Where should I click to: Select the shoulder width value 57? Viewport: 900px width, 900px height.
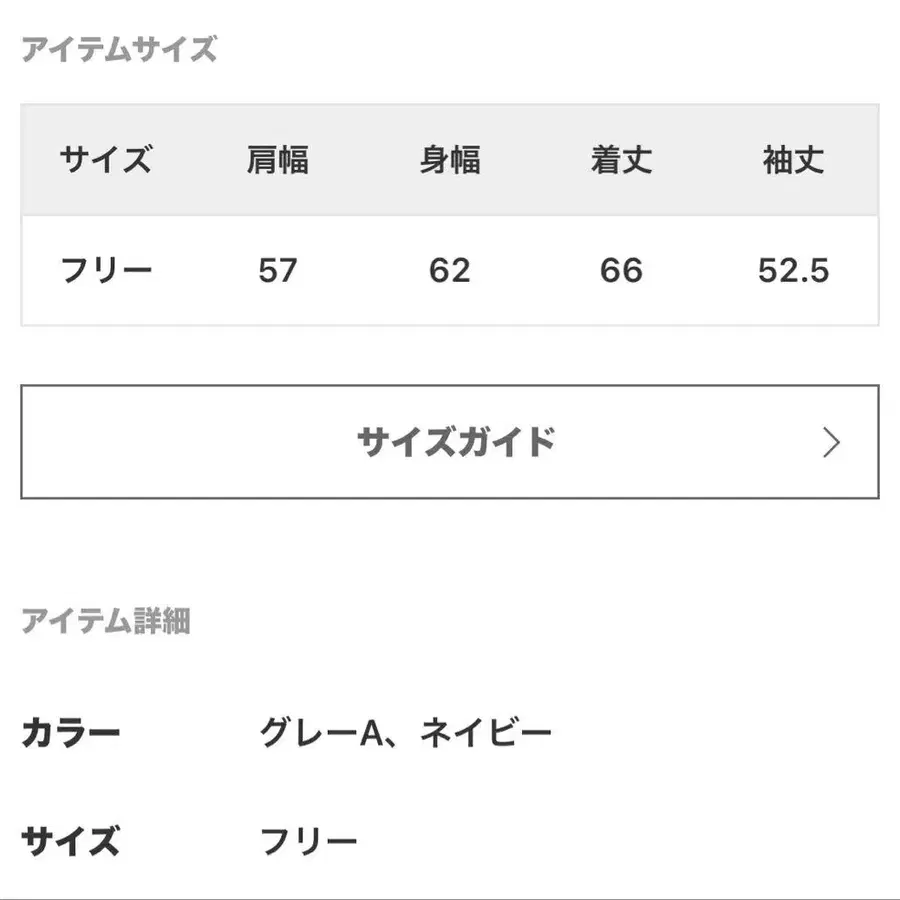click(277, 271)
